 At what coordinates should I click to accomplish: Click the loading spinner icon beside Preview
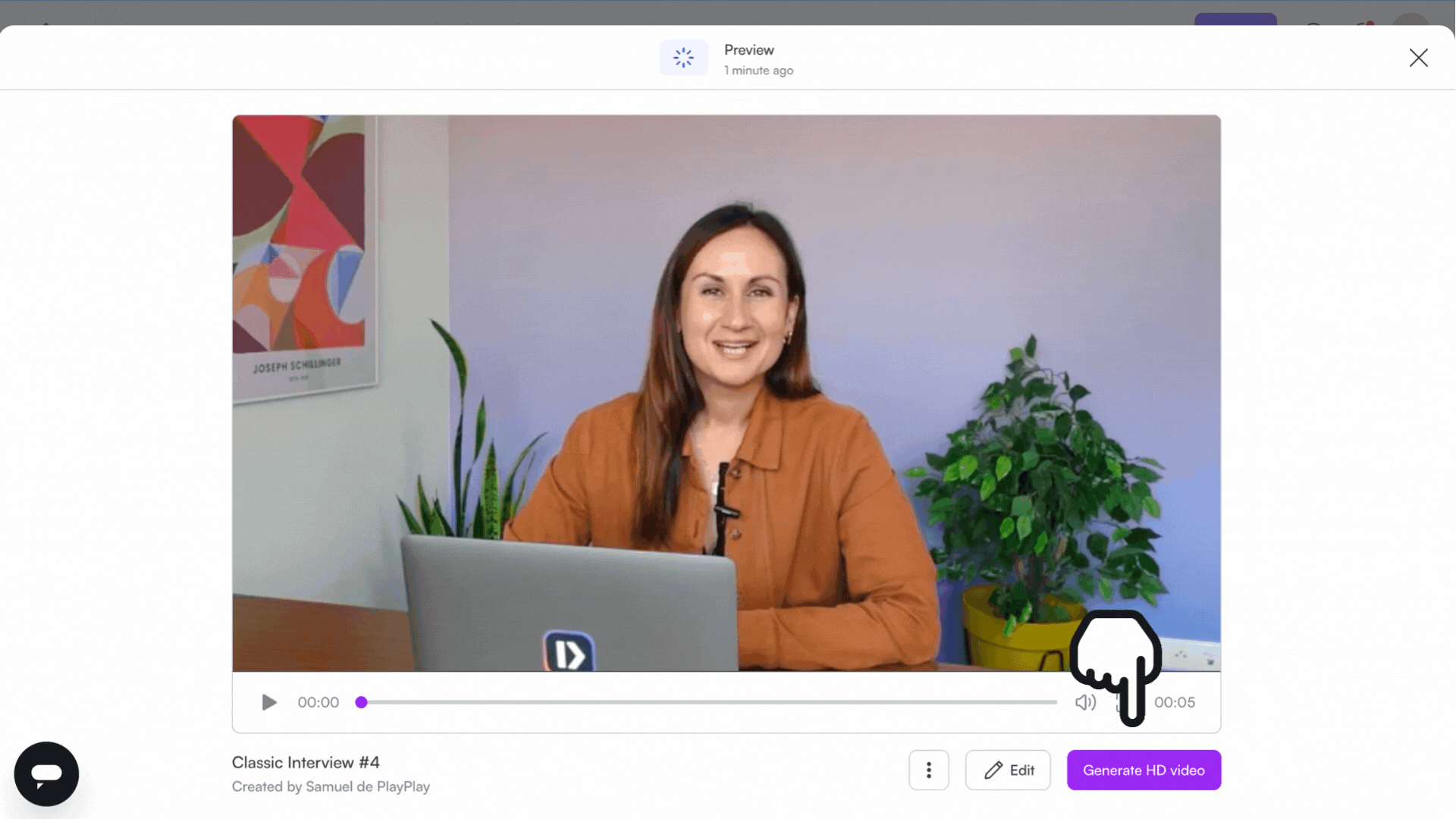click(x=683, y=58)
